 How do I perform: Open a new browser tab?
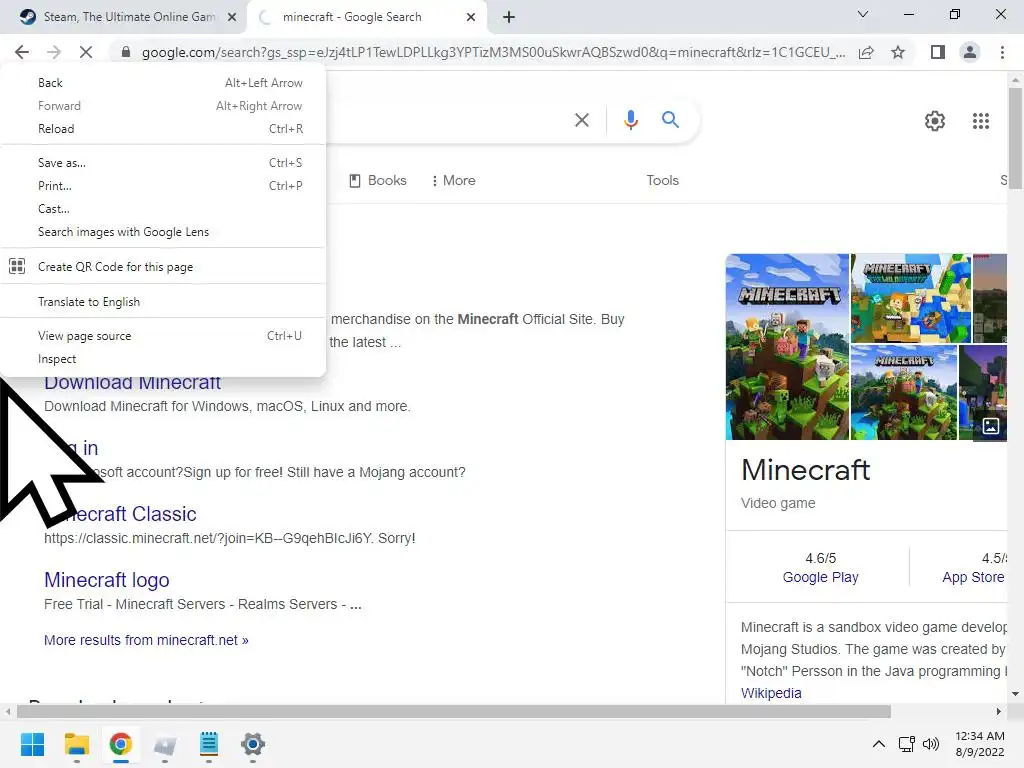pyautogui.click(x=509, y=17)
